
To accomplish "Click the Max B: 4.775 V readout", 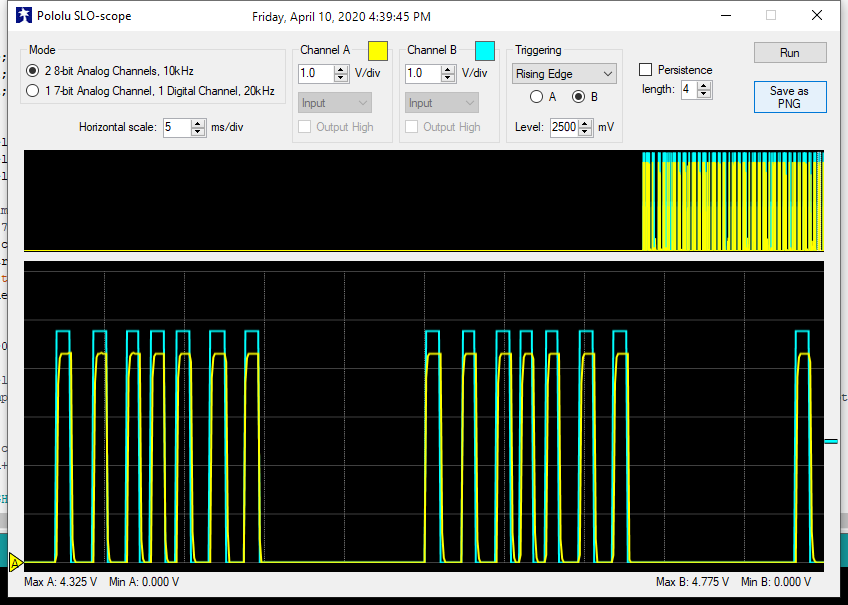I will point(692,582).
